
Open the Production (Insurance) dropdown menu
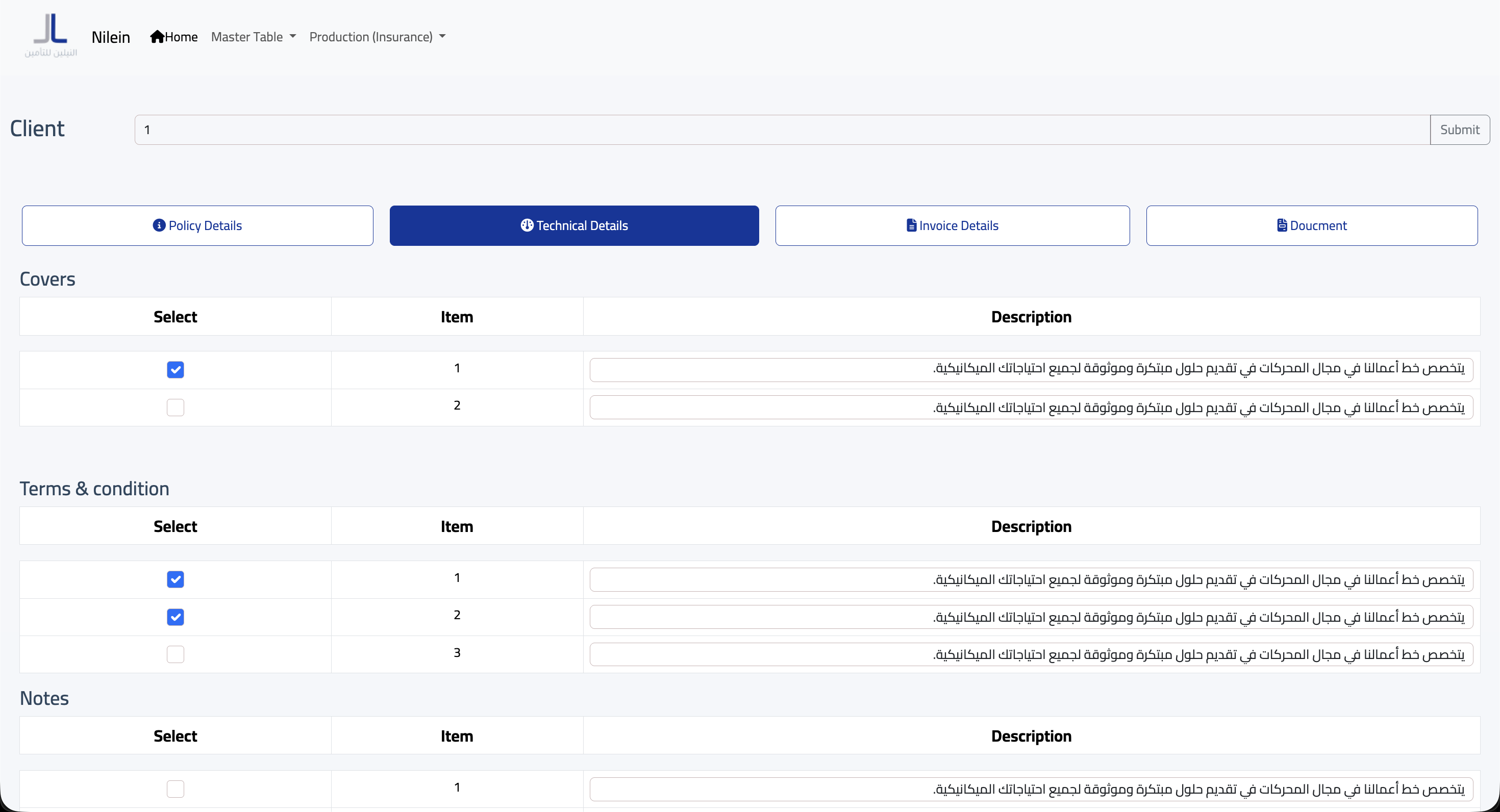pos(378,37)
